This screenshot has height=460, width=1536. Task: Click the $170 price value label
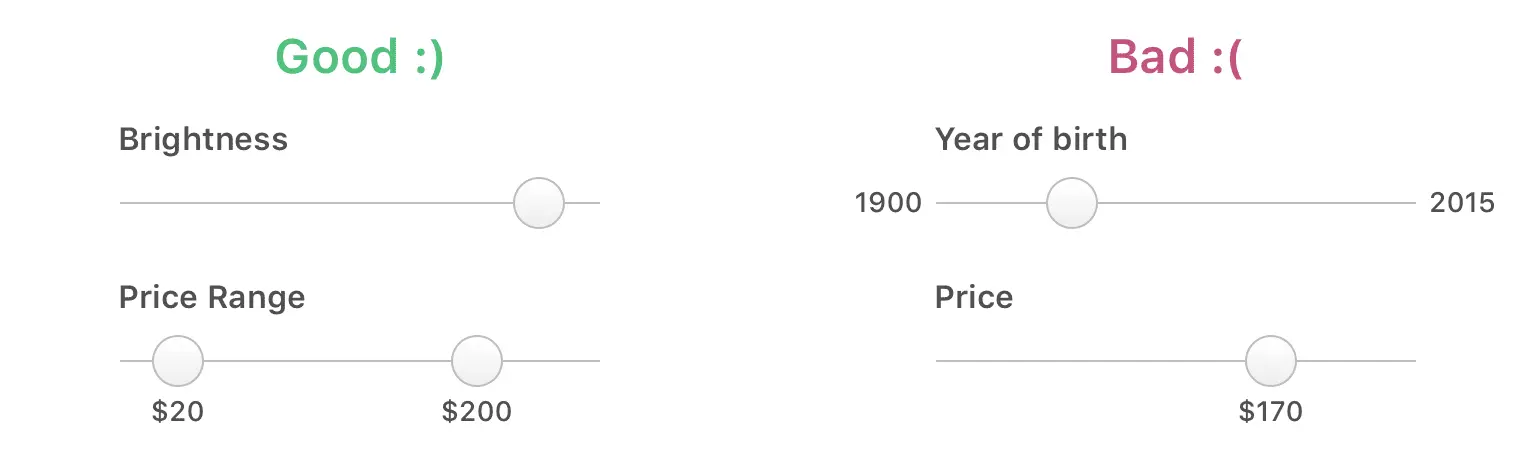[x=1271, y=412]
